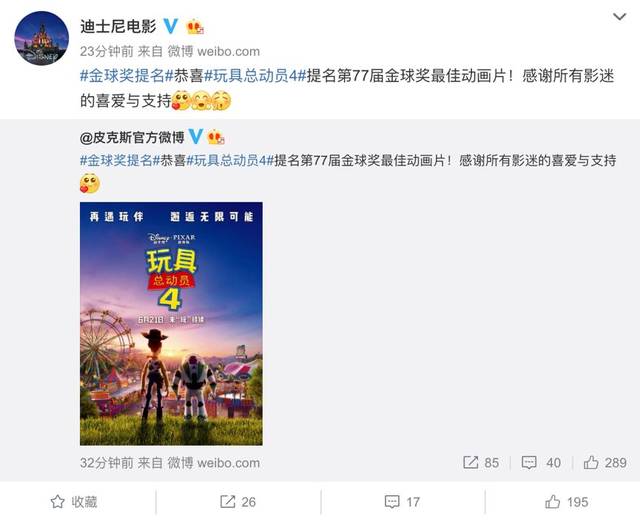
Task: Click the 迪士尼电影 account name
Action: coord(118,26)
